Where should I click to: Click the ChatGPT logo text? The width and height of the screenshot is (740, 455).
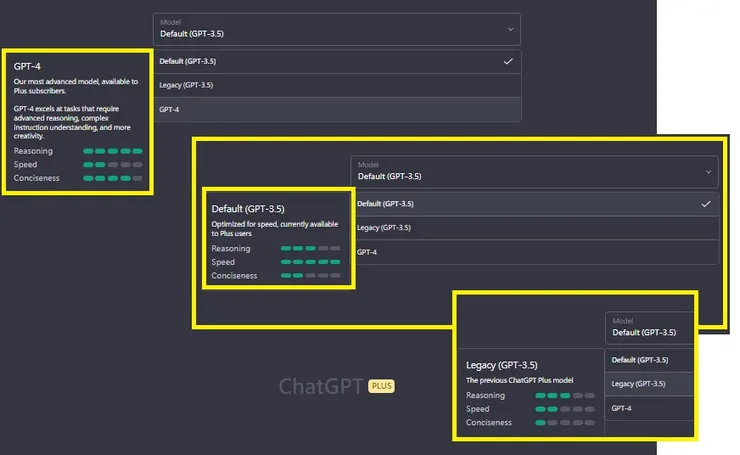pos(320,386)
